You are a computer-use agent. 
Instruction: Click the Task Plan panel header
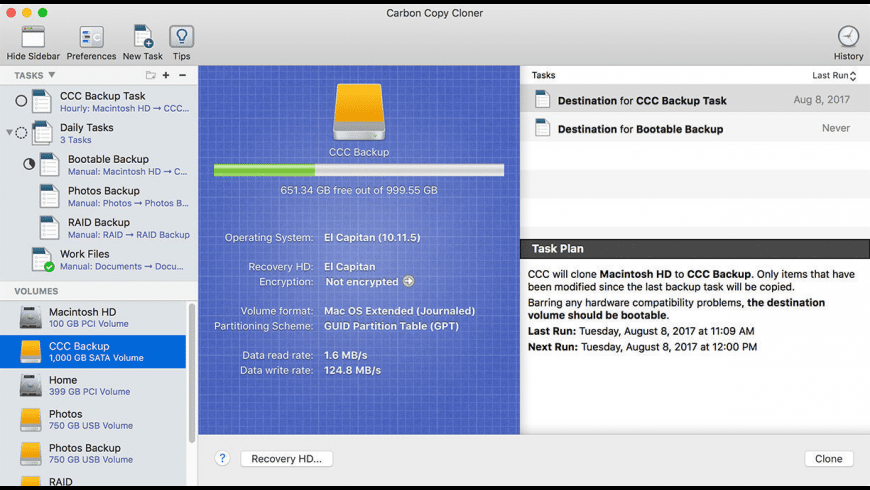tap(695, 249)
